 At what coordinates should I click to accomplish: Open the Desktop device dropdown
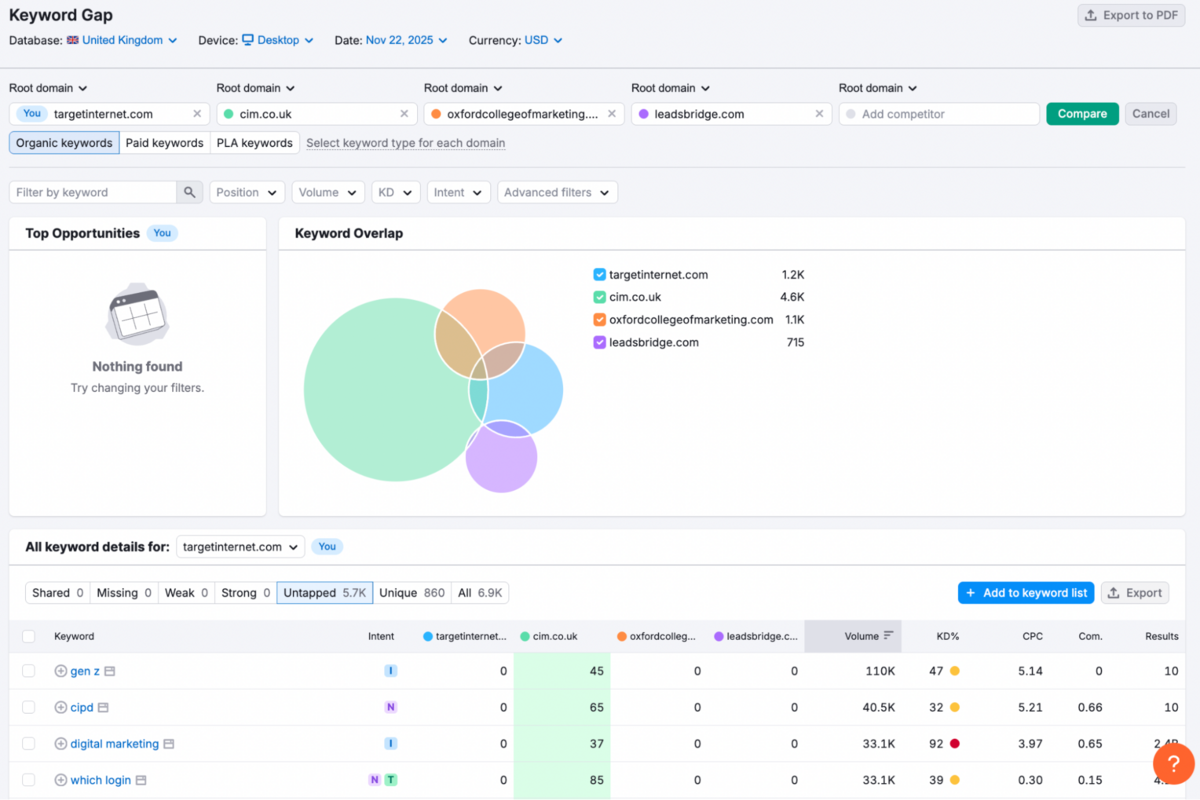(x=278, y=40)
